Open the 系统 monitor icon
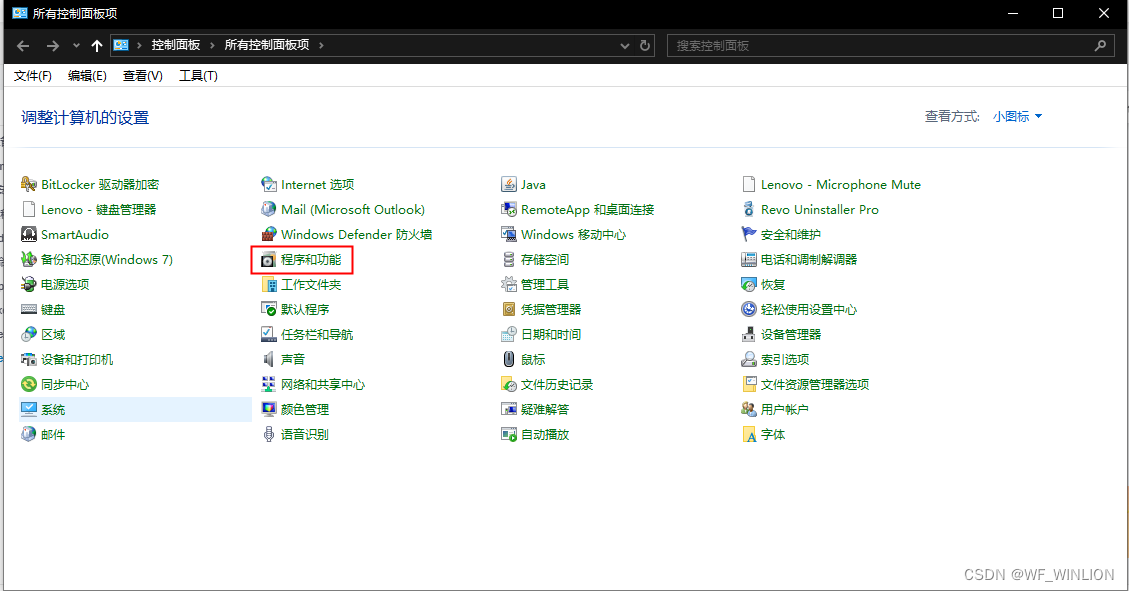Screen dimensions: 1129x591 [x=29, y=410]
